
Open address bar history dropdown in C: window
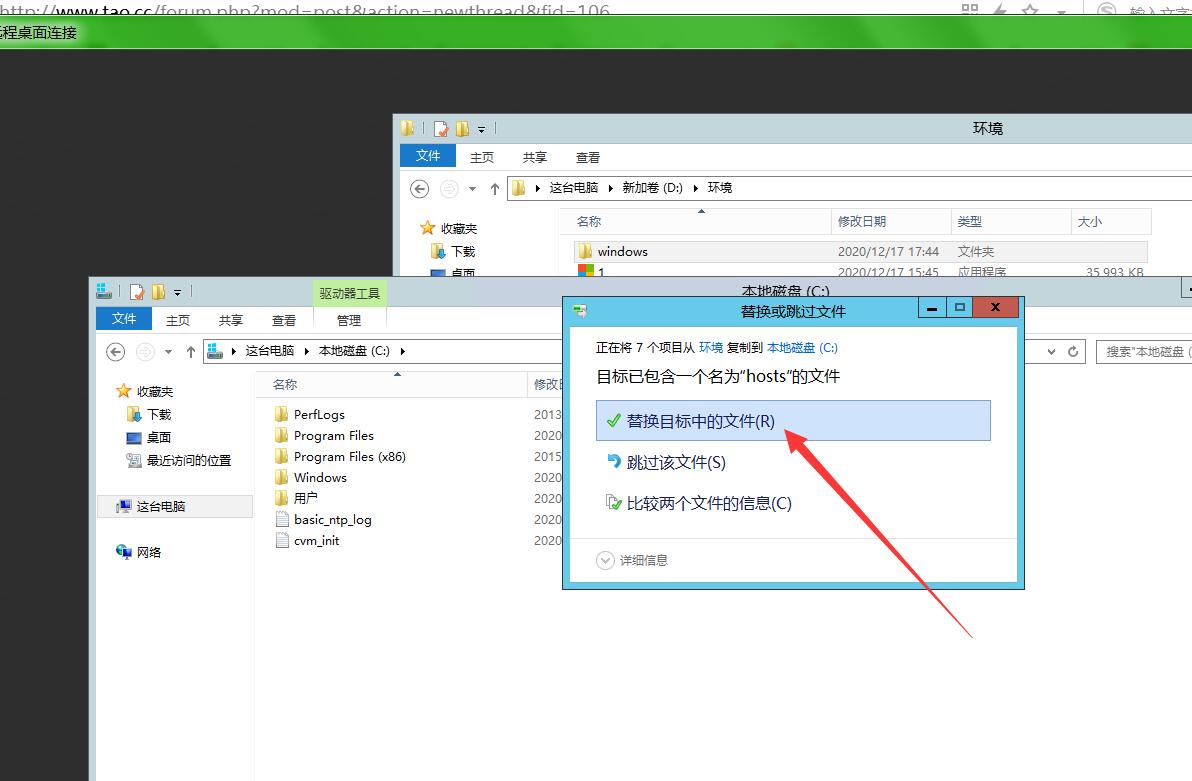[x=1051, y=351]
